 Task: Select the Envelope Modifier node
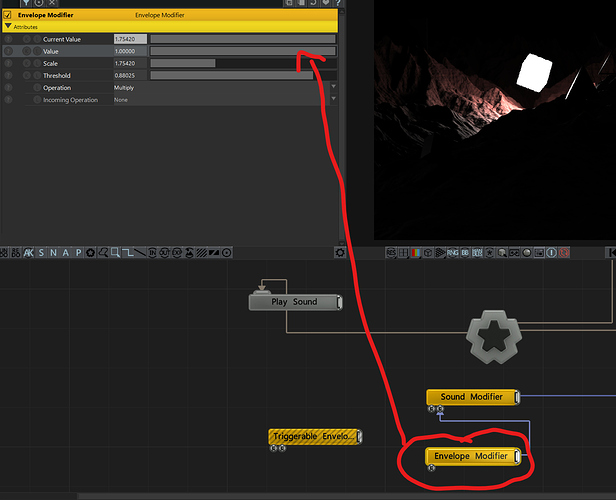(x=473, y=456)
